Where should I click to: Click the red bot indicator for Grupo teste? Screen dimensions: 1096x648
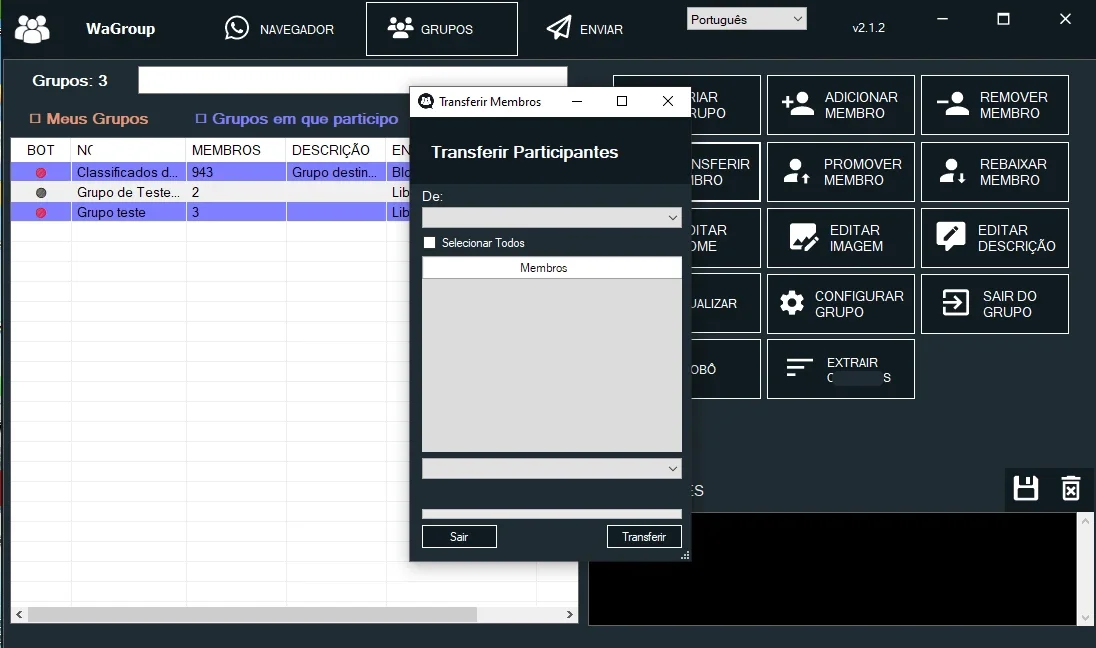[41, 213]
